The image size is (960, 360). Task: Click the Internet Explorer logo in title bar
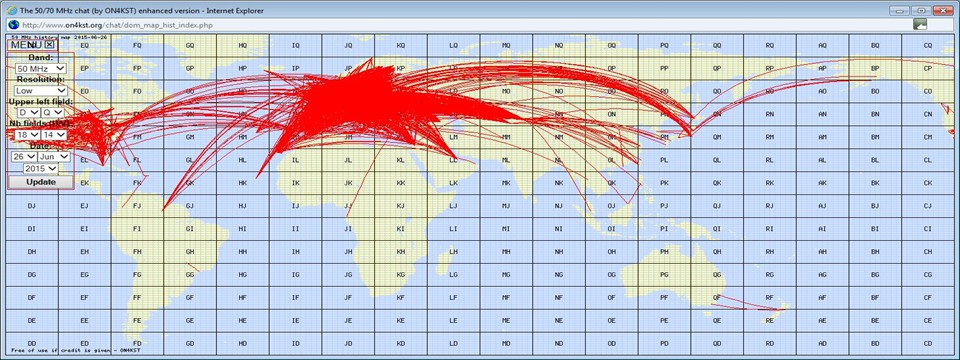pos(11,10)
